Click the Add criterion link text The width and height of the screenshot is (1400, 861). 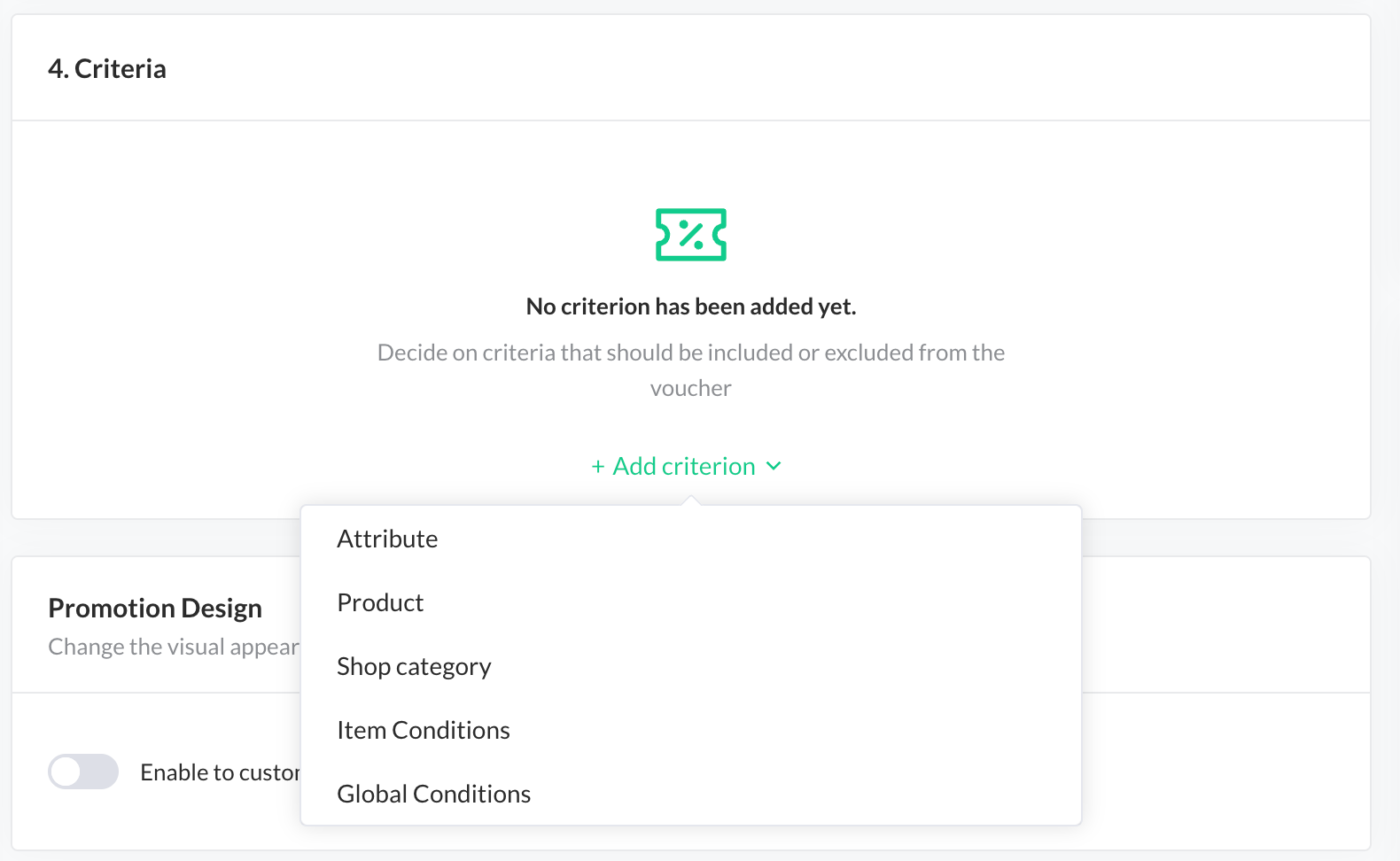point(684,467)
